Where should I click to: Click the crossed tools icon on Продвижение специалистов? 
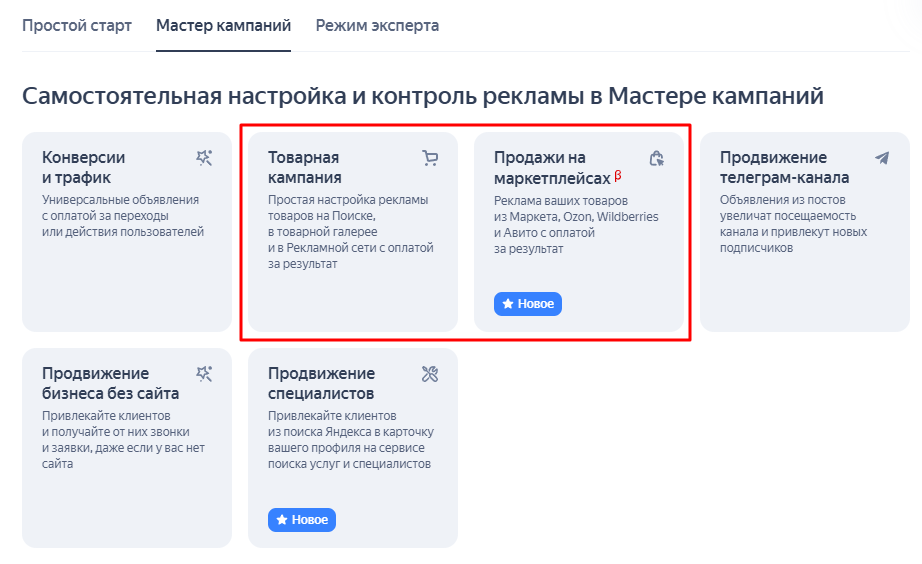[430, 373]
